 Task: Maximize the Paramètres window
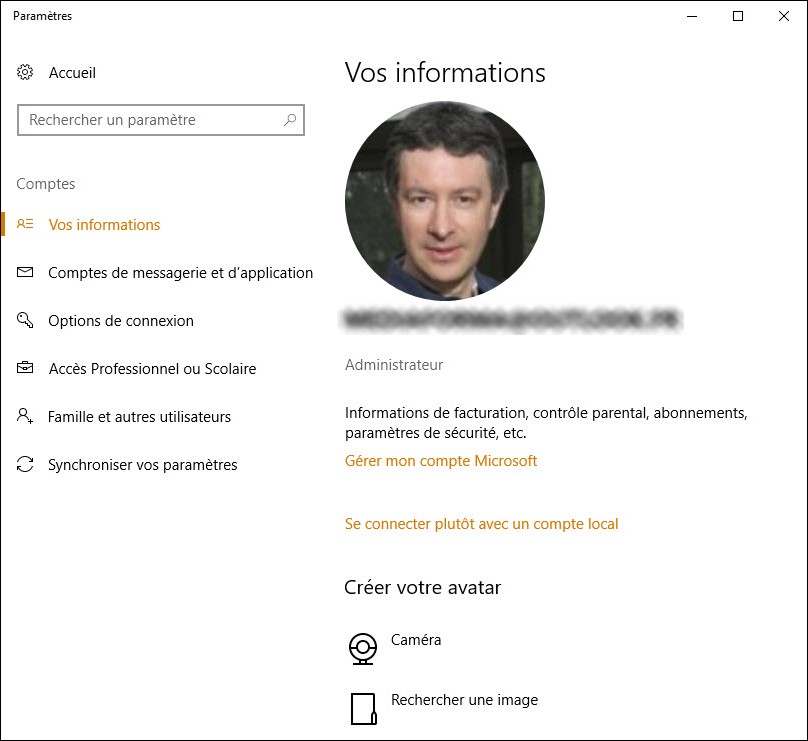pos(738,16)
